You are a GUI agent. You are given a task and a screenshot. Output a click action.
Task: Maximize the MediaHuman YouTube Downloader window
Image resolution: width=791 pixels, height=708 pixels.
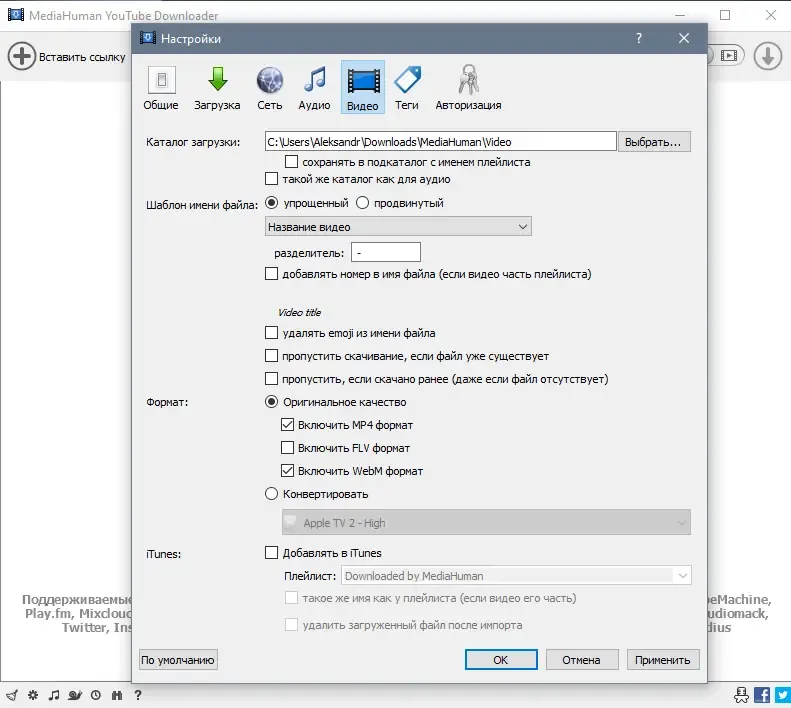(725, 15)
